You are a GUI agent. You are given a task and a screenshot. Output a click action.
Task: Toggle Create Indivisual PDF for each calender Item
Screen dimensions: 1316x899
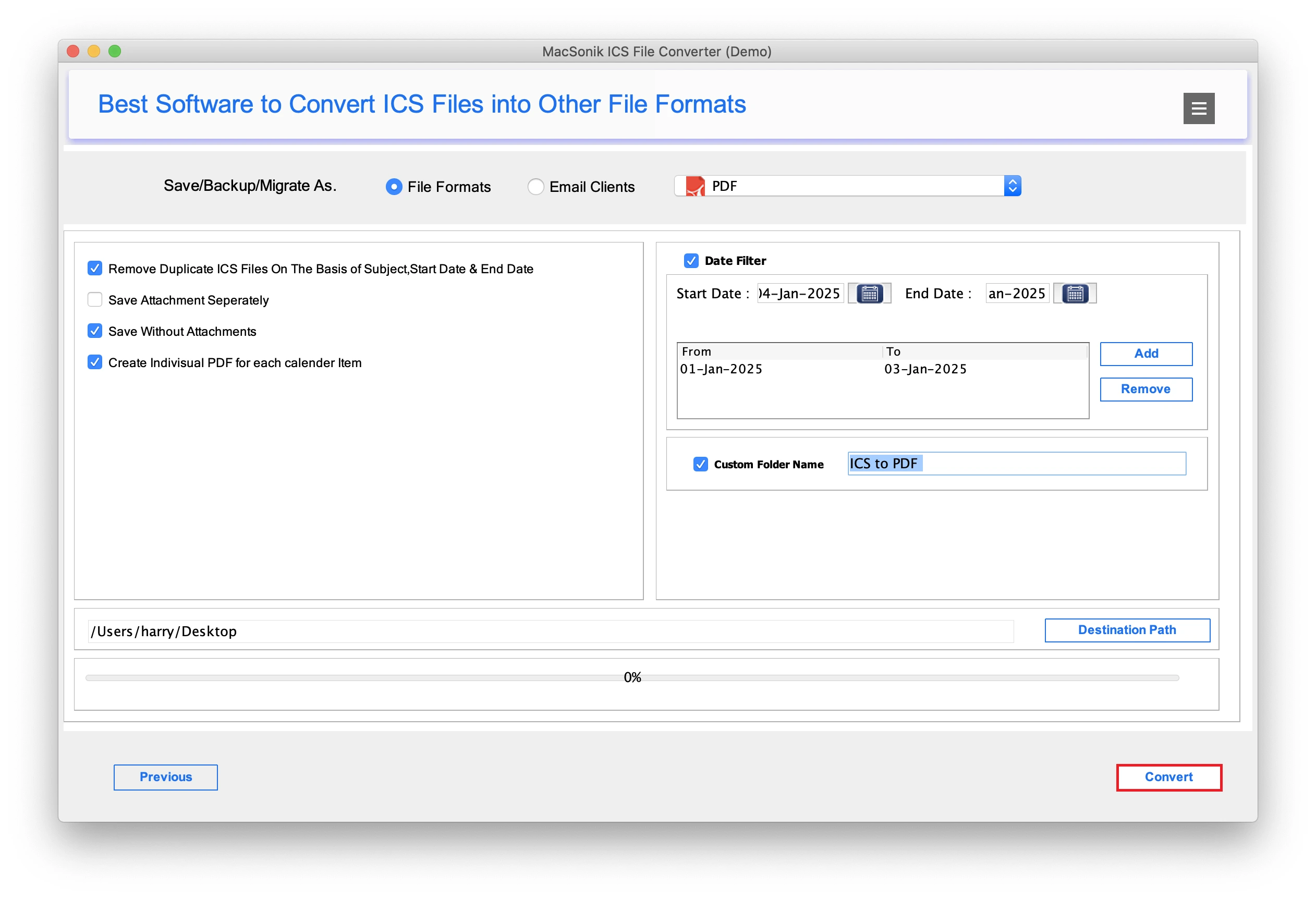tap(95, 362)
